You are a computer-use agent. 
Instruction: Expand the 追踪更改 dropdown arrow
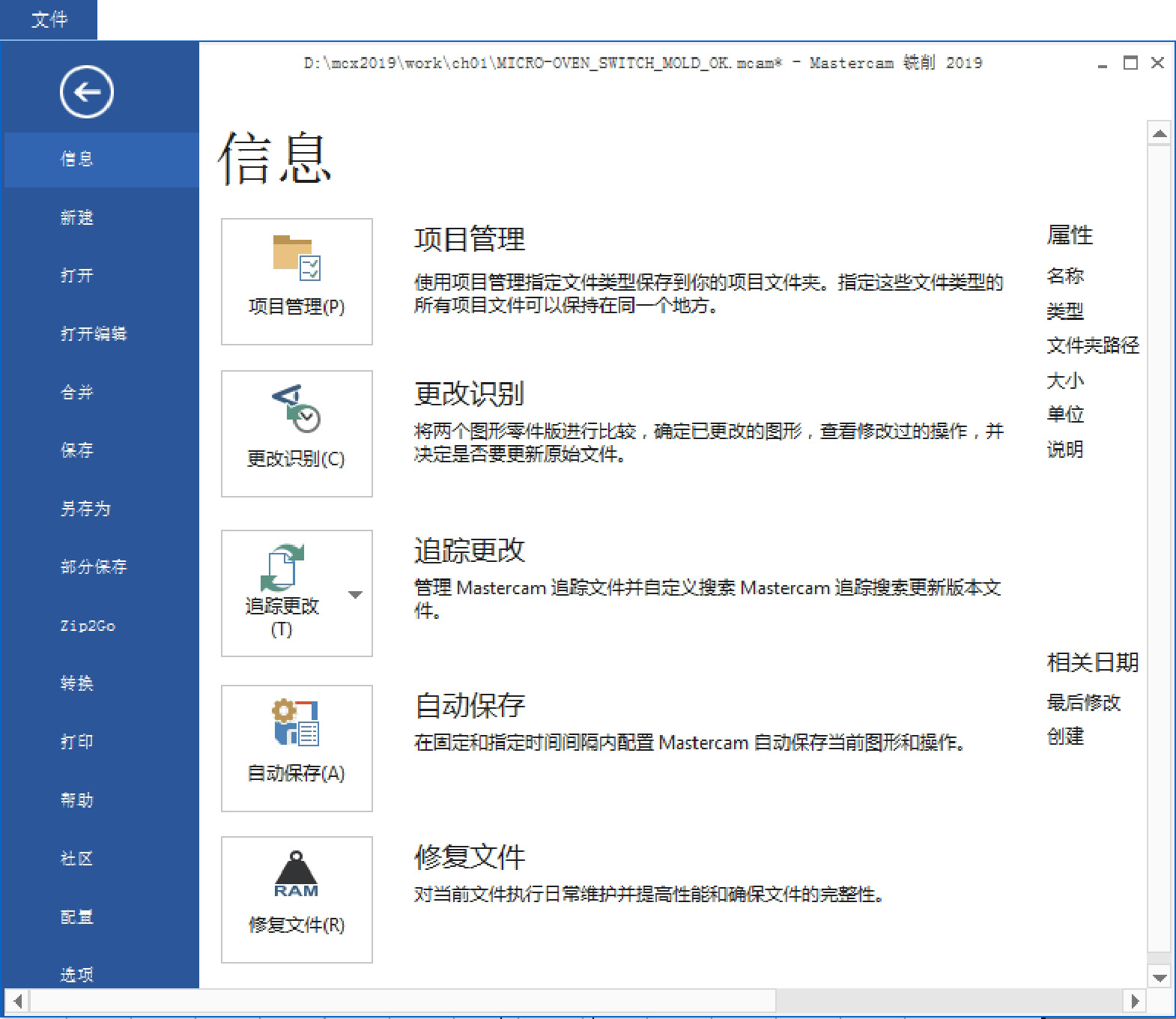point(355,594)
